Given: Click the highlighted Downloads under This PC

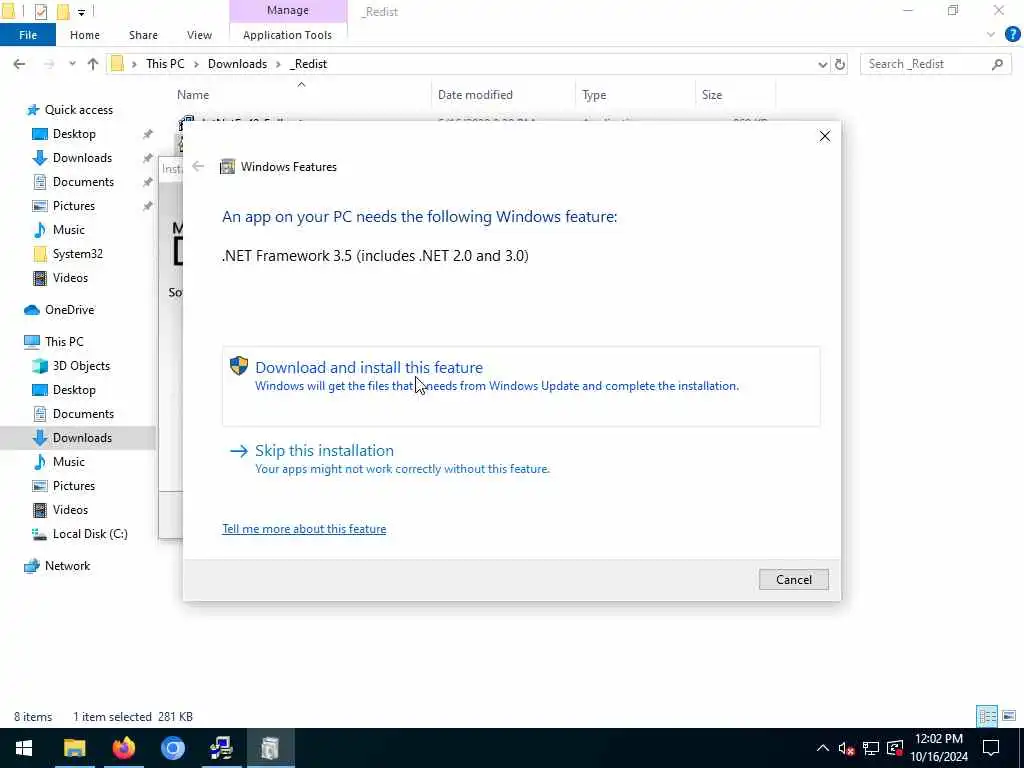Looking at the screenshot, I should [82, 438].
